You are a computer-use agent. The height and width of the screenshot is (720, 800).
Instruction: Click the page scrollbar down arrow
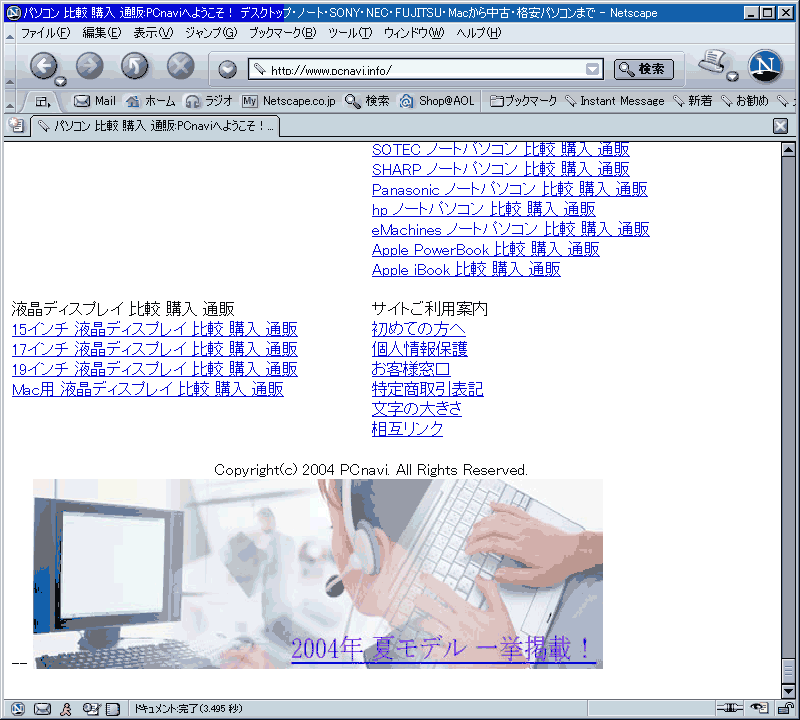[x=788, y=691]
